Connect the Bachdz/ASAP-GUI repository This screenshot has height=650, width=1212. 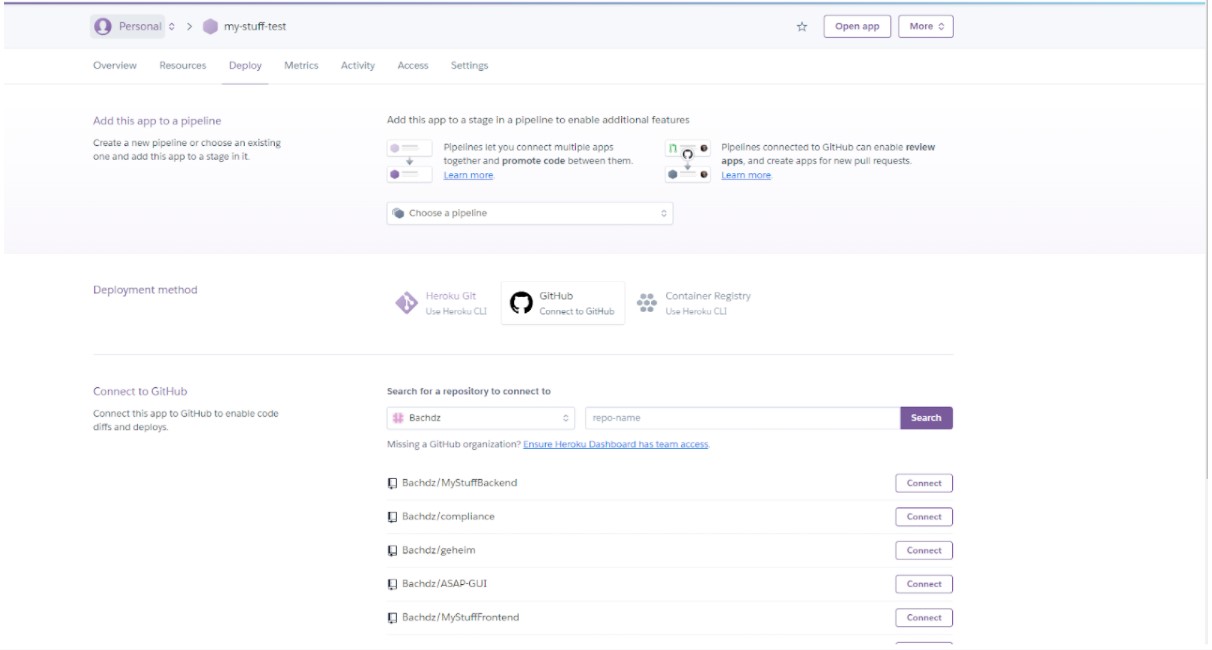(x=924, y=584)
